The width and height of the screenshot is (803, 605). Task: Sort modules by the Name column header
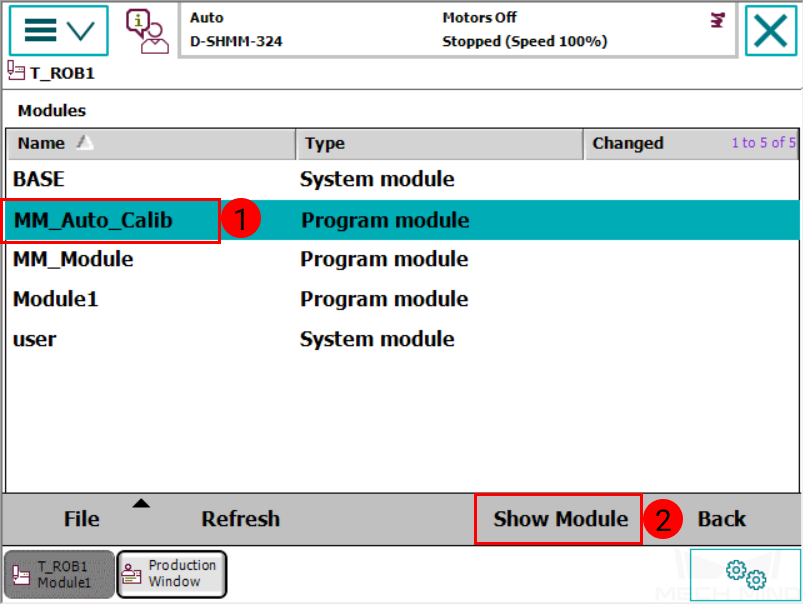tap(151, 143)
